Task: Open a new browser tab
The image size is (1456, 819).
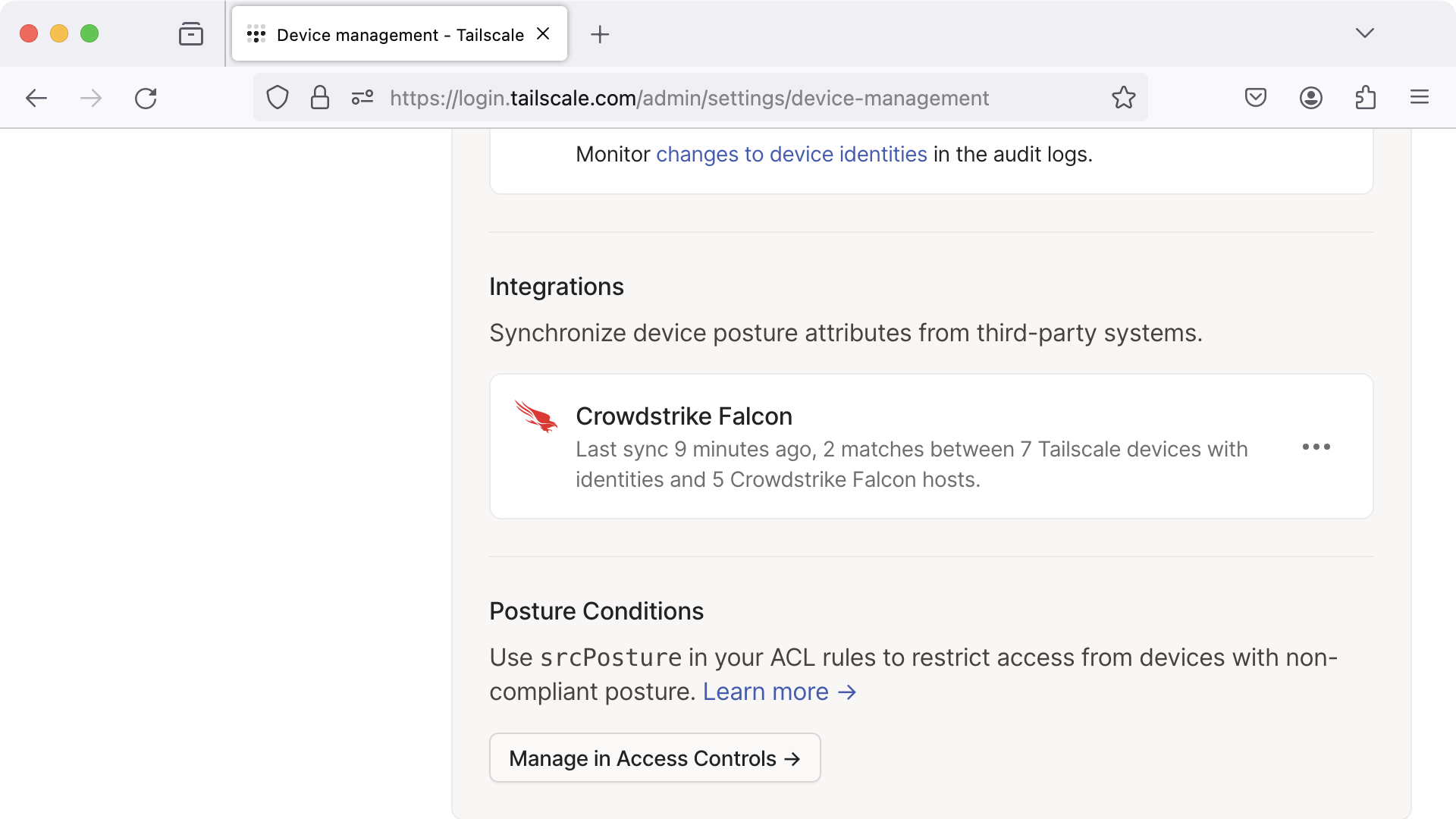Action: 600,34
